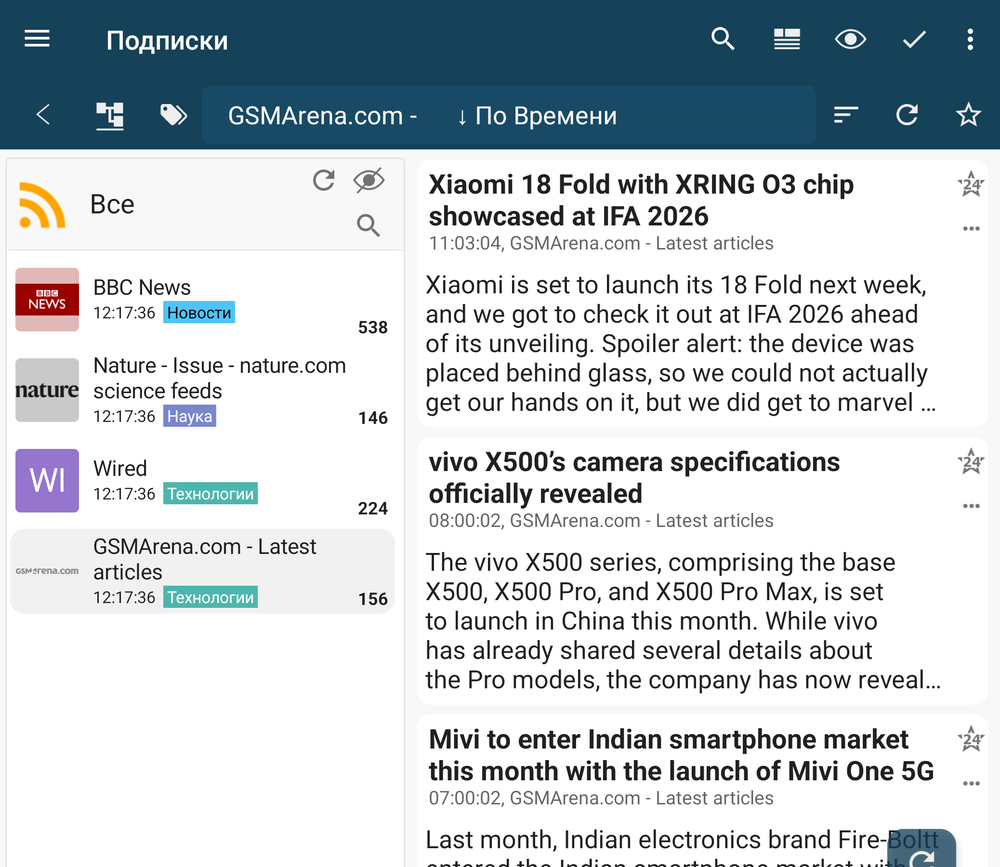Click the Wired unread count 224
Viewport: 1000px width, 867px height.
tap(373, 508)
